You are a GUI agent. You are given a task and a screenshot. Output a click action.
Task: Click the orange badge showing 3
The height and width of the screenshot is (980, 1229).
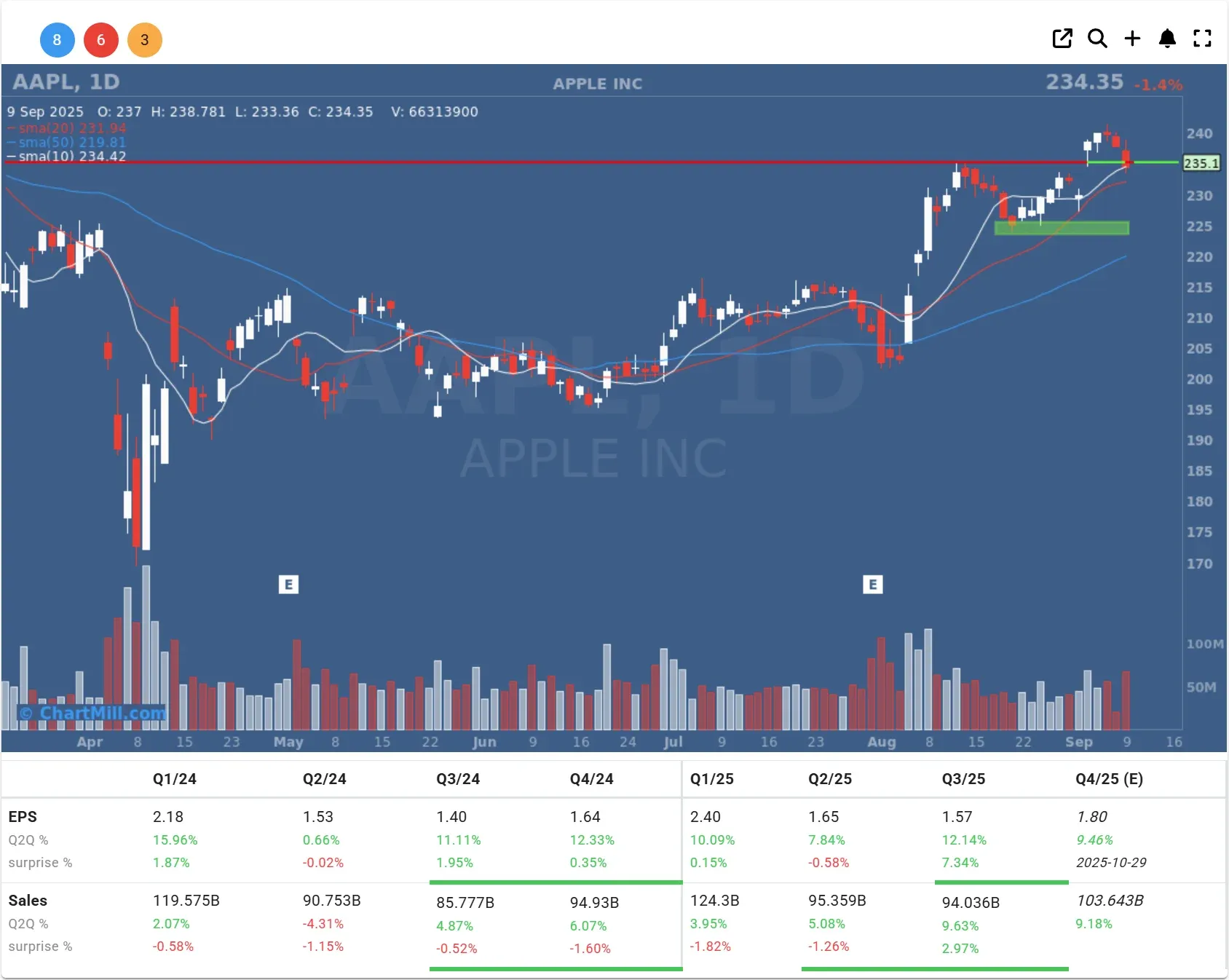tap(145, 40)
